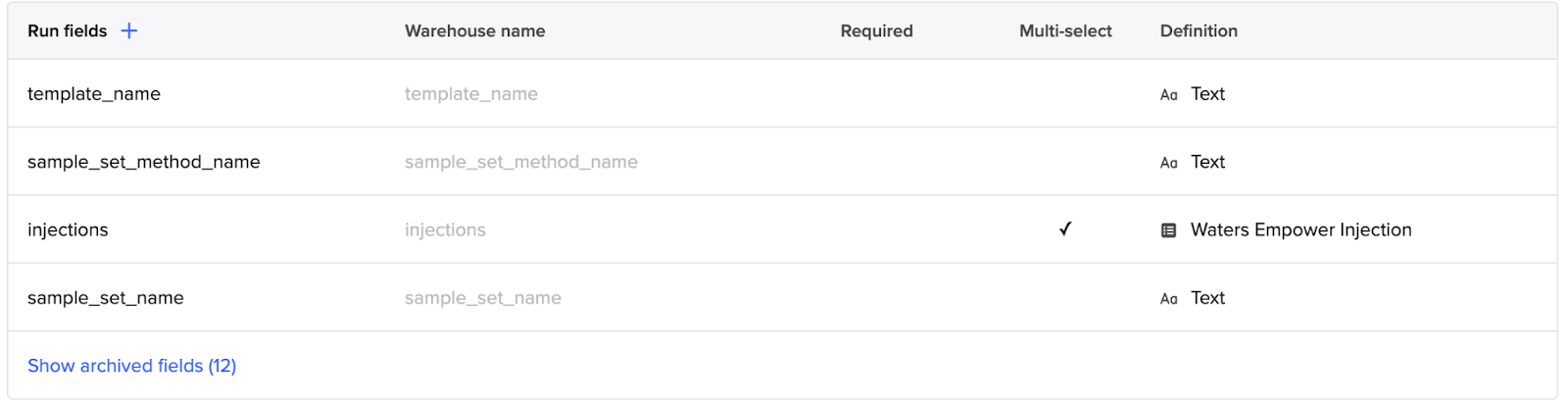The height and width of the screenshot is (404, 1568).
Task: Click the text type icon for sample_set_name
Action: tap(1168, 299)
